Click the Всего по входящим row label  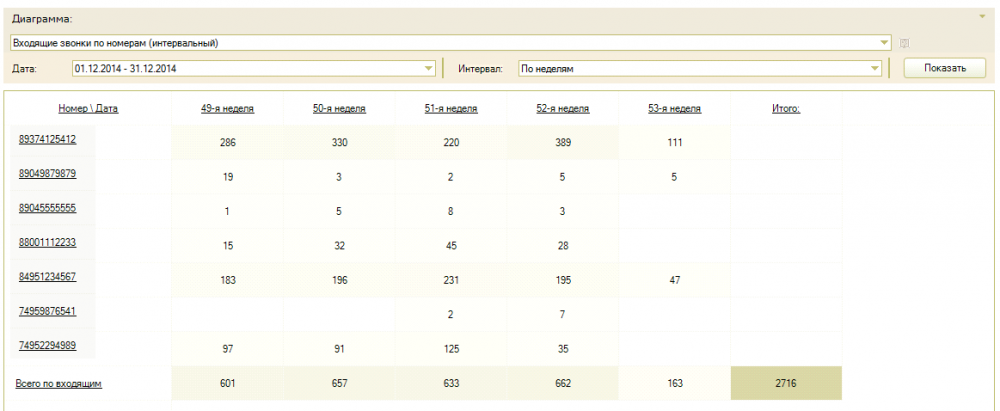coord(58,383)
